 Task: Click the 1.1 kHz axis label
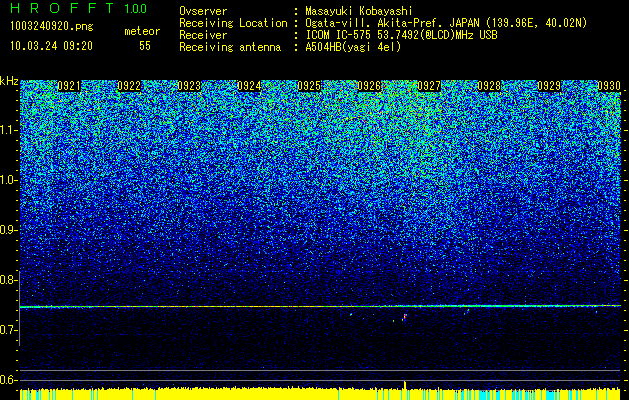tap(9, 130)
